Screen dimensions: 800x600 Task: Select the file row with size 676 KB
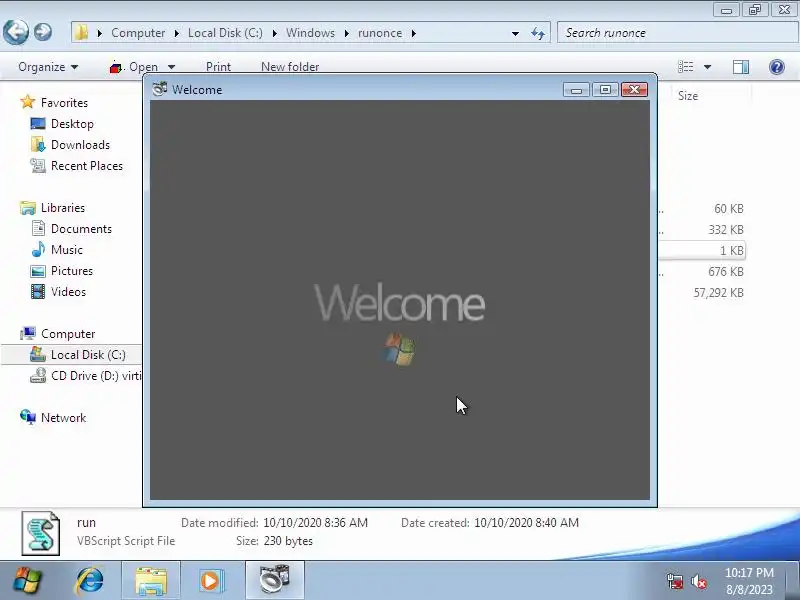702,271
